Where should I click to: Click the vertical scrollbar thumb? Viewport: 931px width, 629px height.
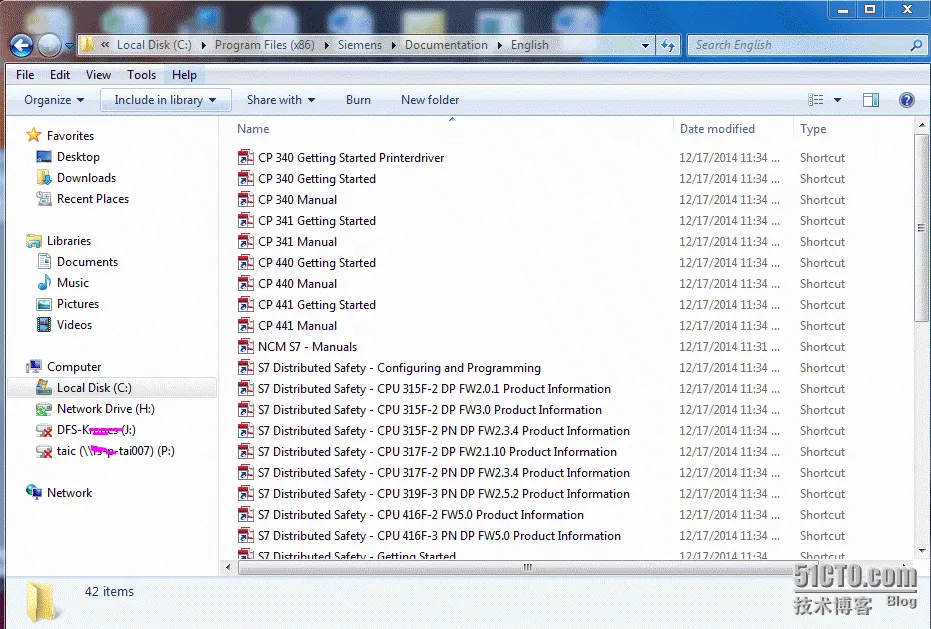[922, 227]
